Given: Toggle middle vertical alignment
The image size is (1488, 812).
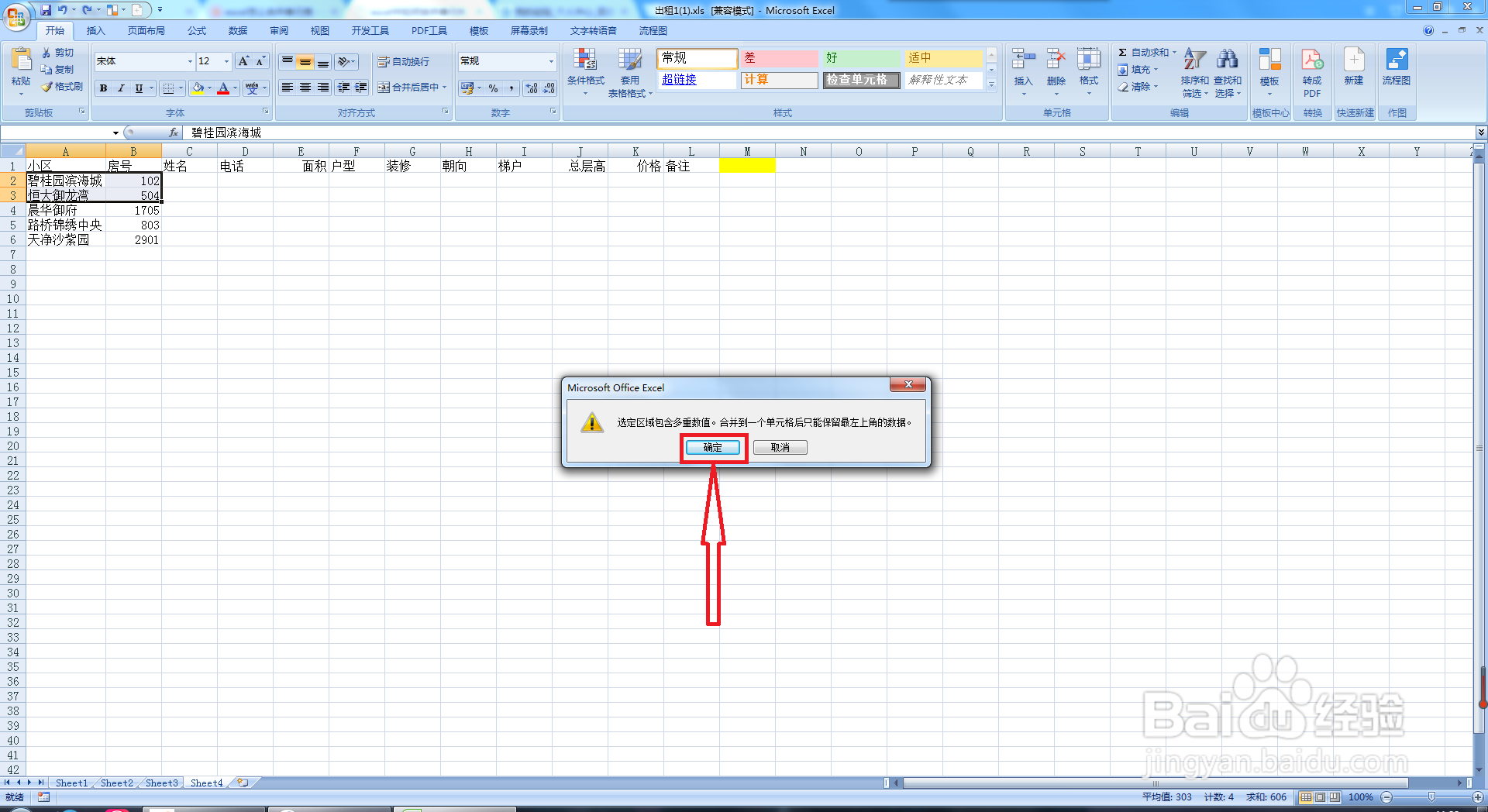Looking at the screenshot, I should click(305, 61).
